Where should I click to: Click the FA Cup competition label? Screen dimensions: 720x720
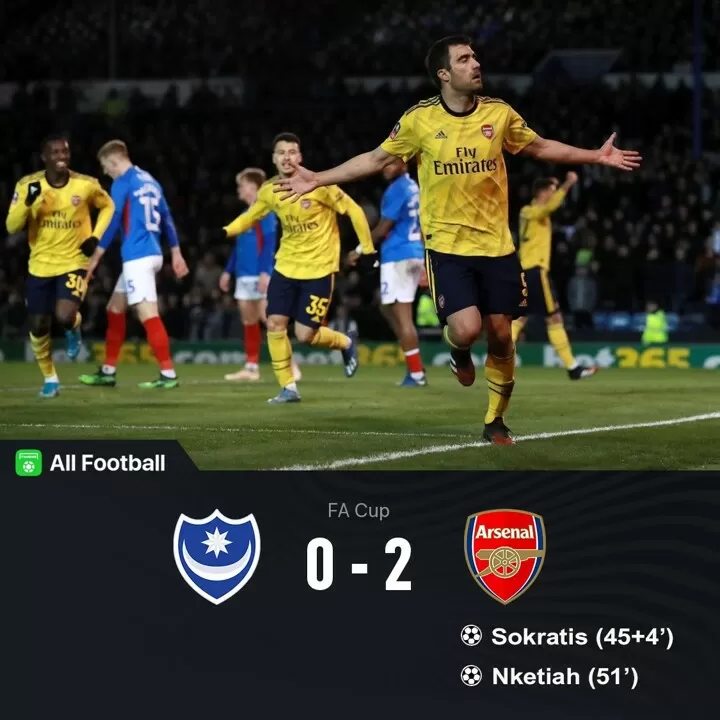point(359,510)
